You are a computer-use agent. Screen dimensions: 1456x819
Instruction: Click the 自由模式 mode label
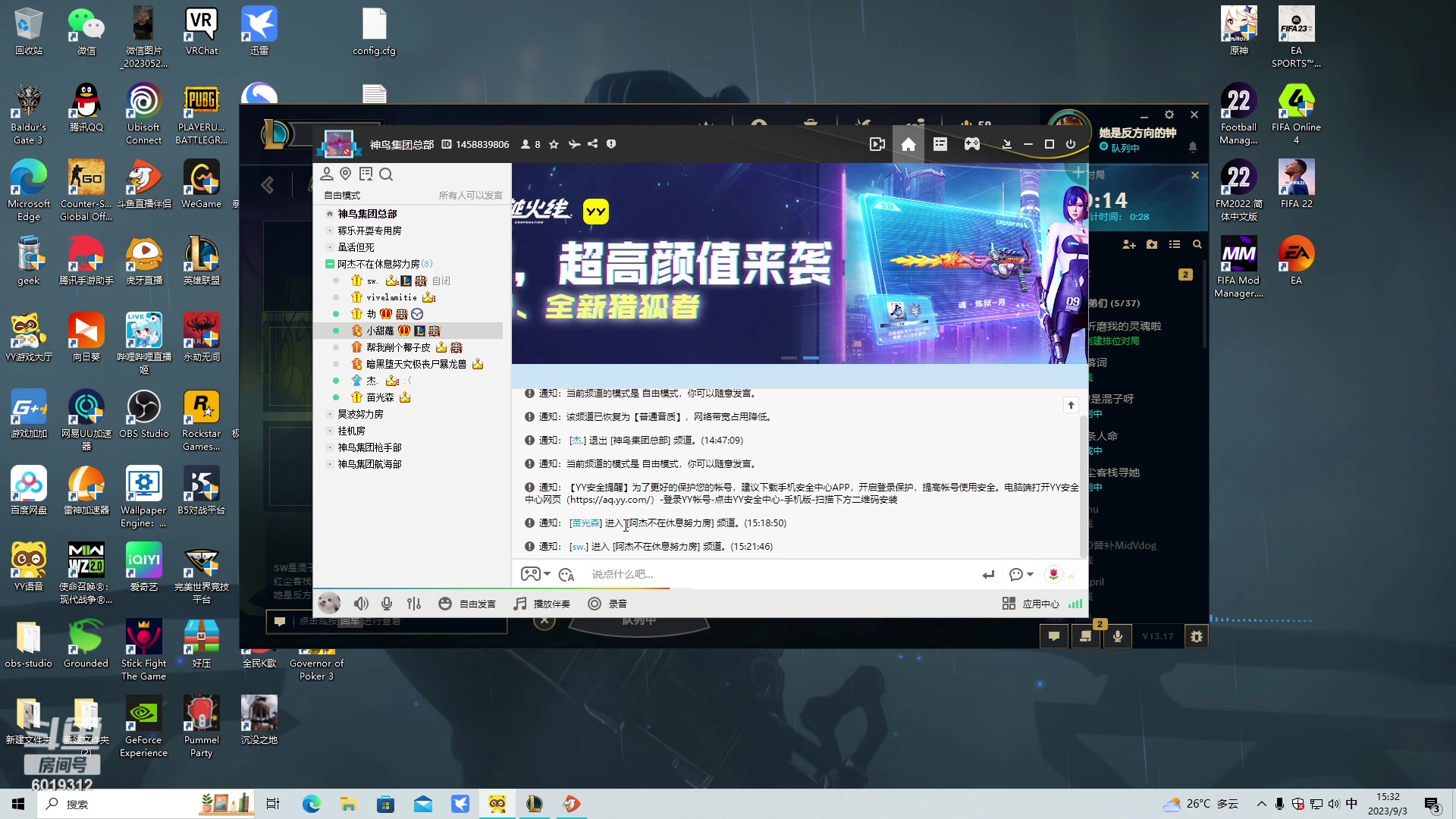342,196
